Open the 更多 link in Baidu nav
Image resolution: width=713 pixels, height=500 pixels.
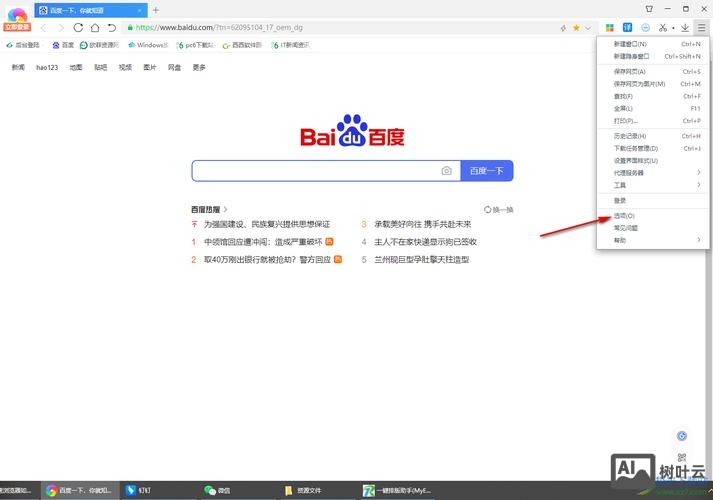pyautogui.click(x=199, y=67)
